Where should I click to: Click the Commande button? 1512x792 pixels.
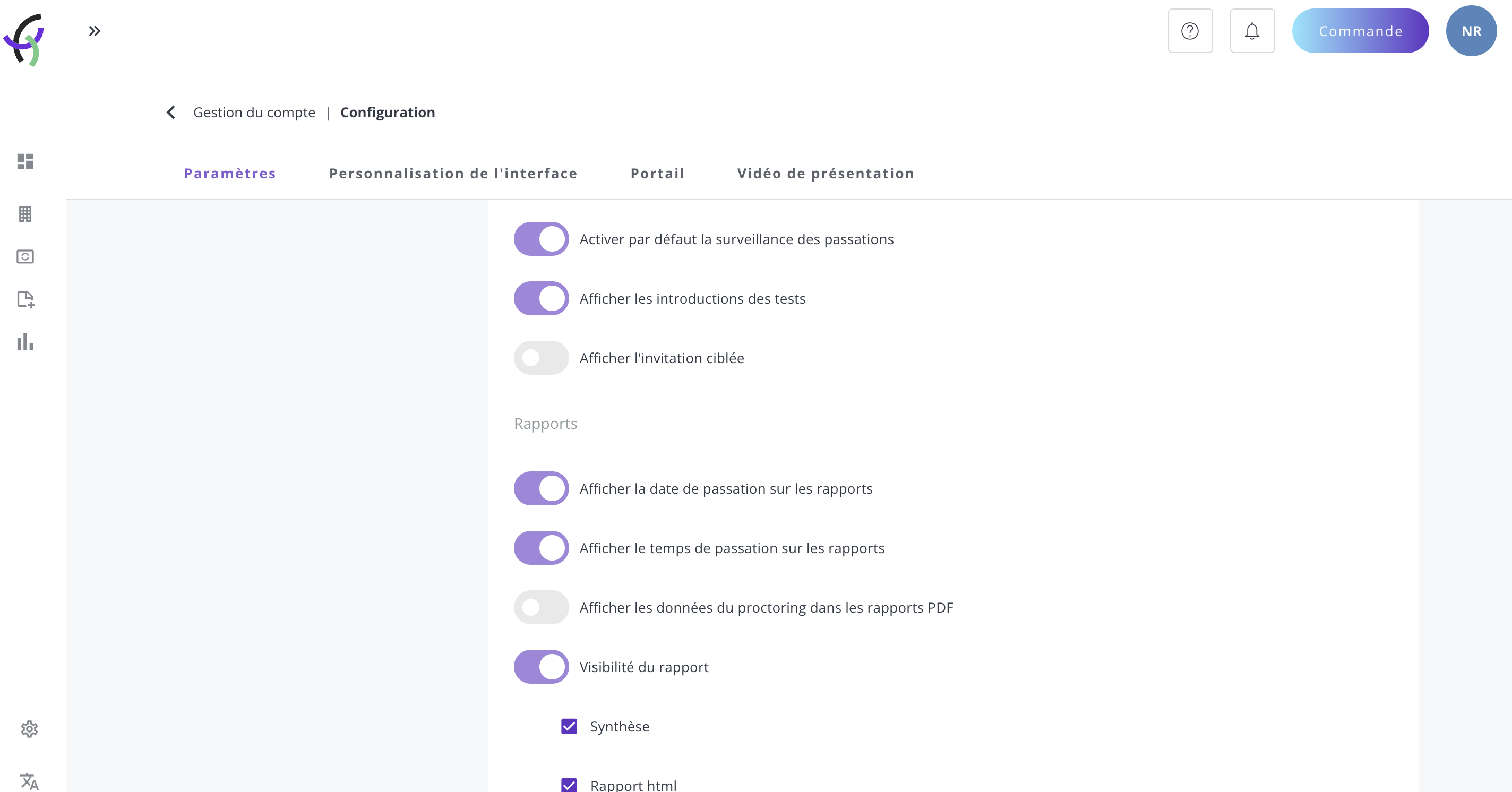tap(1360, 31)
